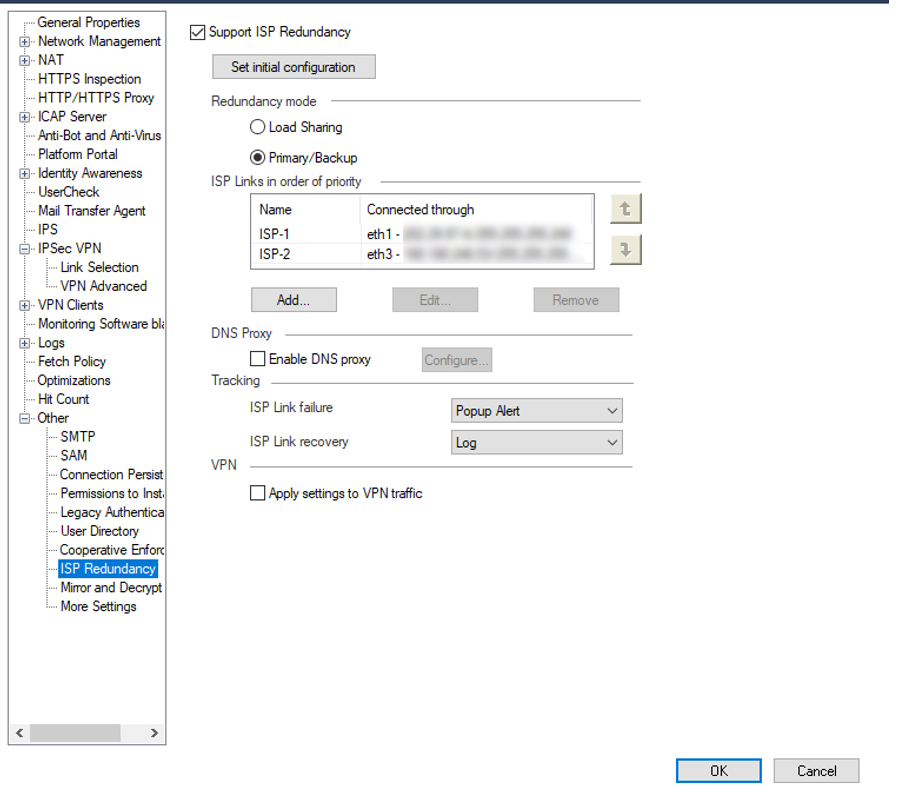The width and height of the screenshot is (898, 790).
Task: Expand Network Management tree node
Action: [x=24, y=42]
